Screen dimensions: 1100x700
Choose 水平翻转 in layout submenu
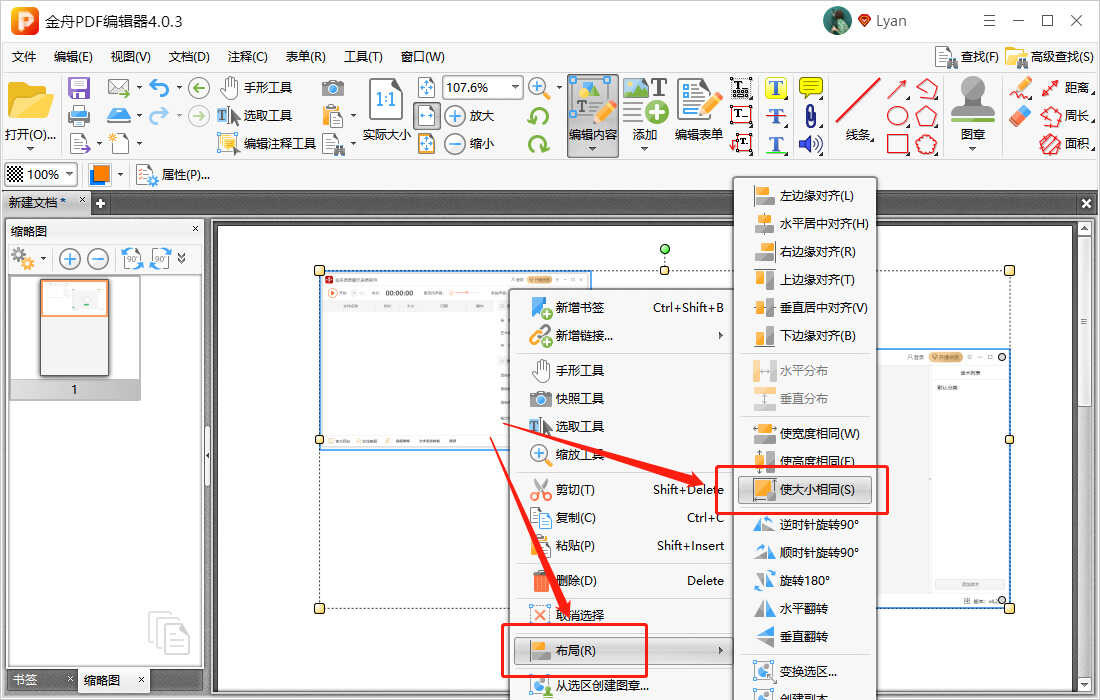coord(805,608)
